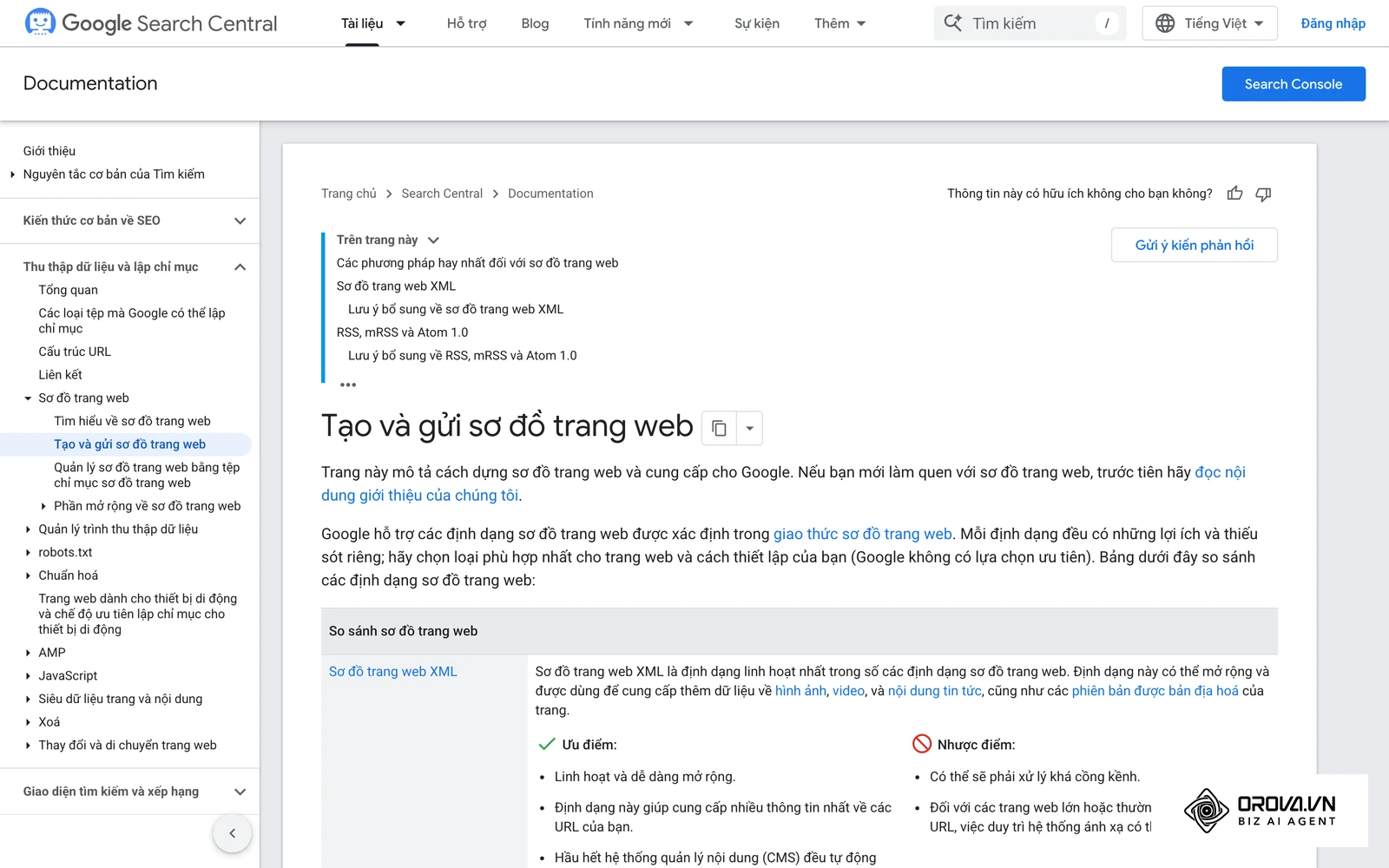Expand the AMP sidebar item
Image resolution: width=1389 pixels, height=868 pixels.
point(28,653)
